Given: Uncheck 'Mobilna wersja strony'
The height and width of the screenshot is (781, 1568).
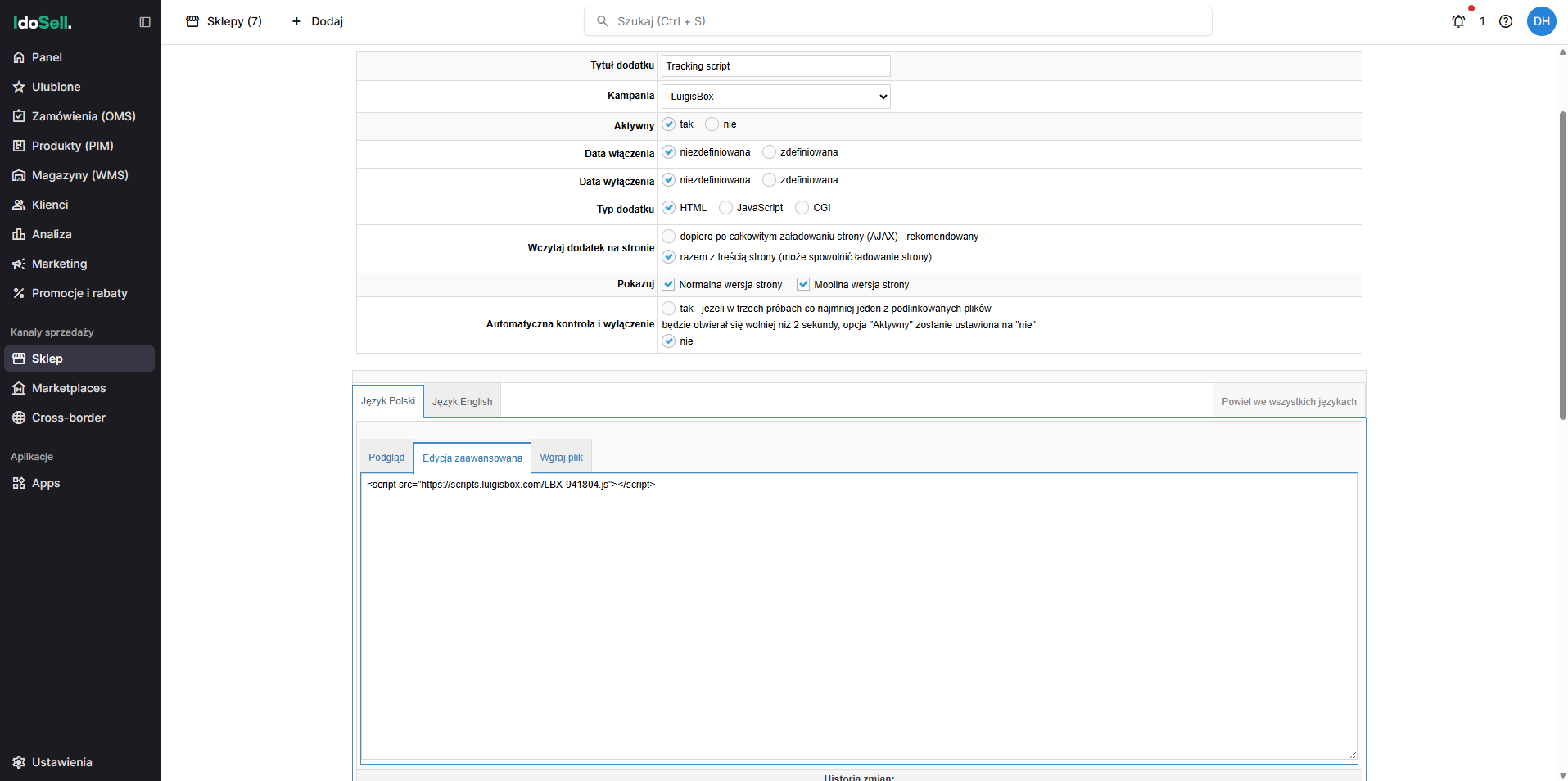Looking at the screenshot, I should [x=803, y=283].
